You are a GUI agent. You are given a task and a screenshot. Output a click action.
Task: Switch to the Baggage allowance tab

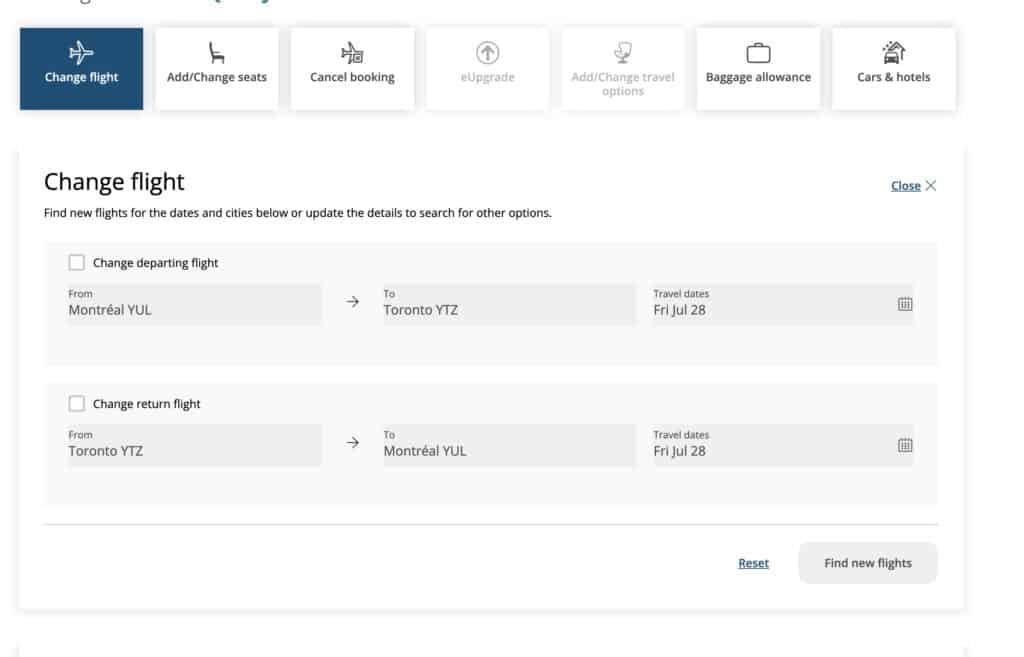click(x=758, y=68)
